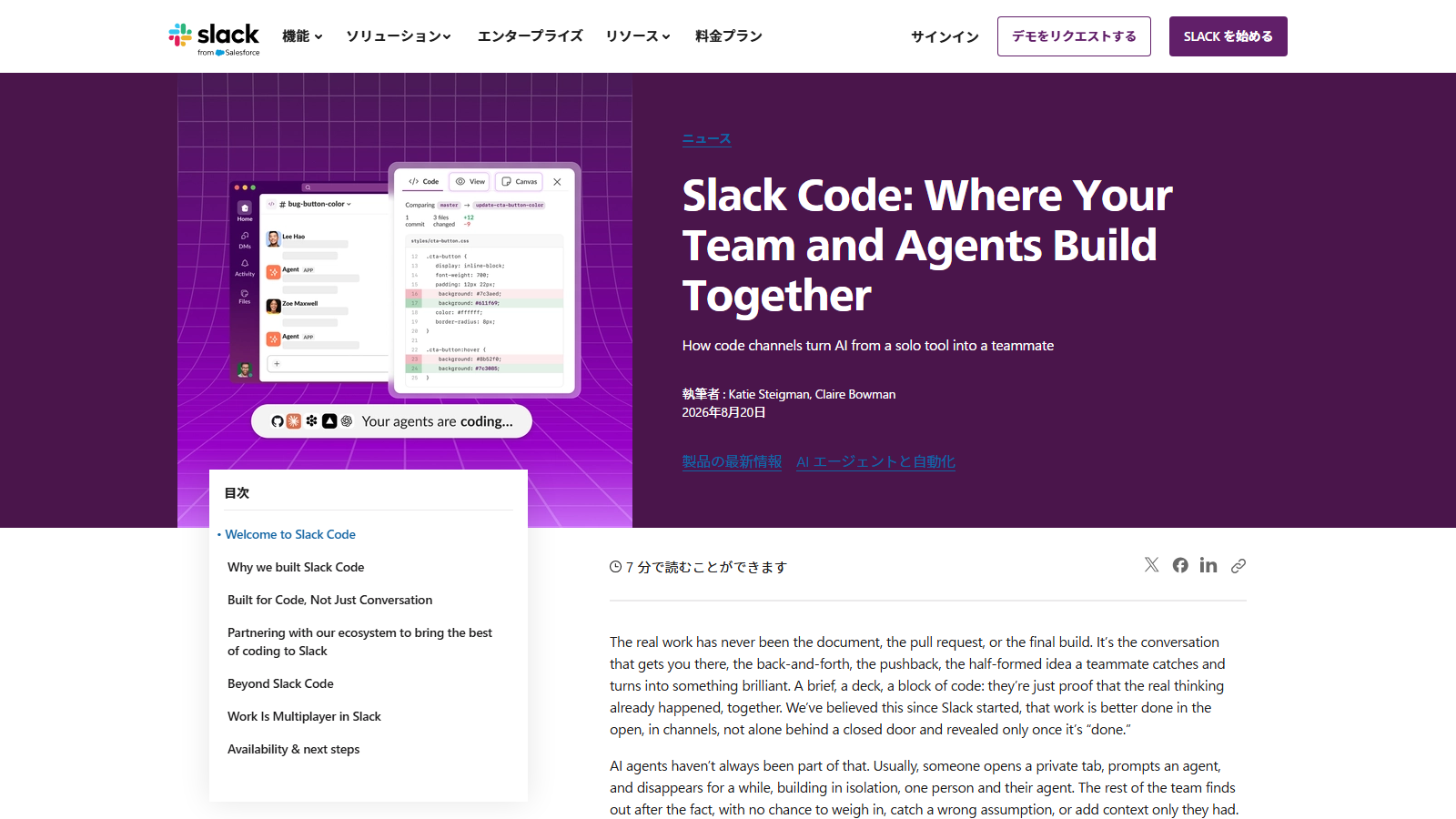Jump to Partnering with our ecosystem section
Image resolution: width=1456 pixels, height=819 pixels.
[360, 642]
